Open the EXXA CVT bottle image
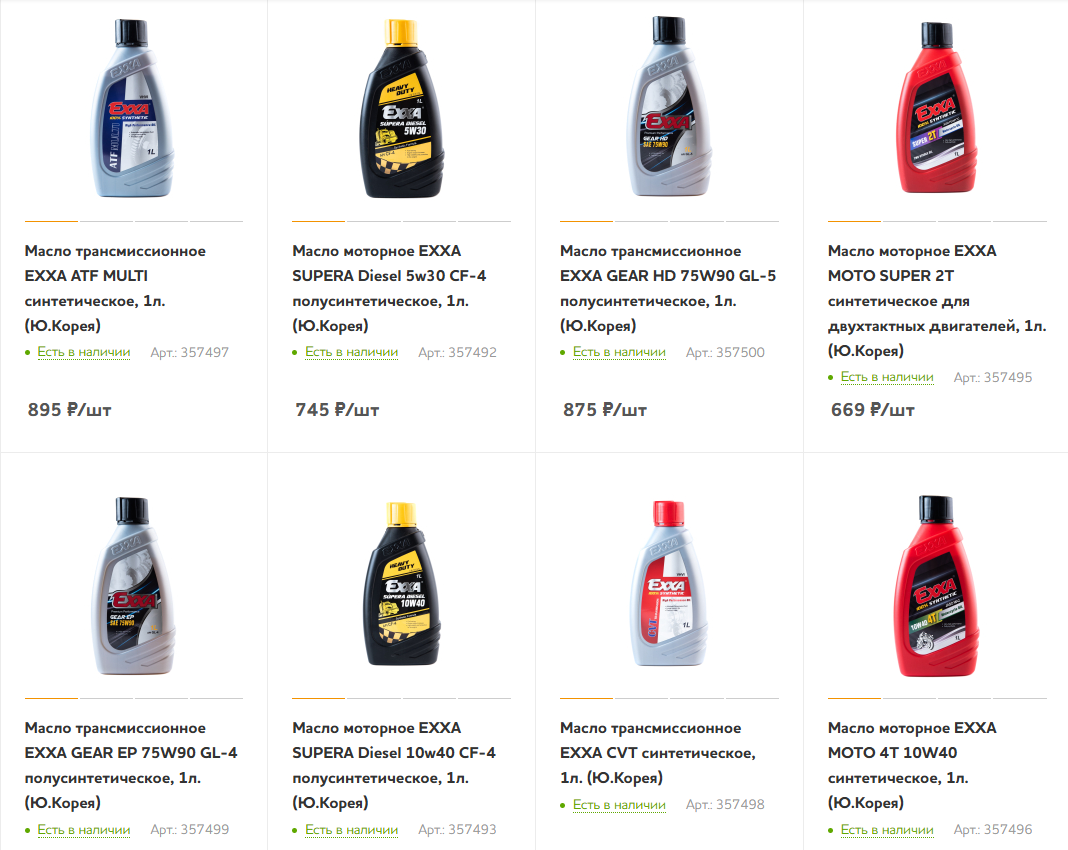The image size is (1068, 850). click(669, 585)
